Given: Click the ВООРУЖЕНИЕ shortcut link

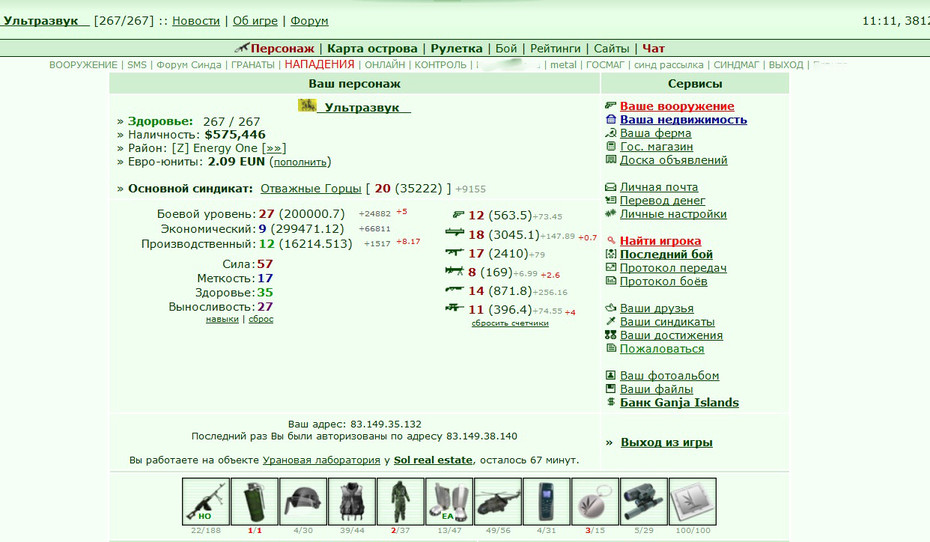Looking at the screenshot, I should 83,65.
